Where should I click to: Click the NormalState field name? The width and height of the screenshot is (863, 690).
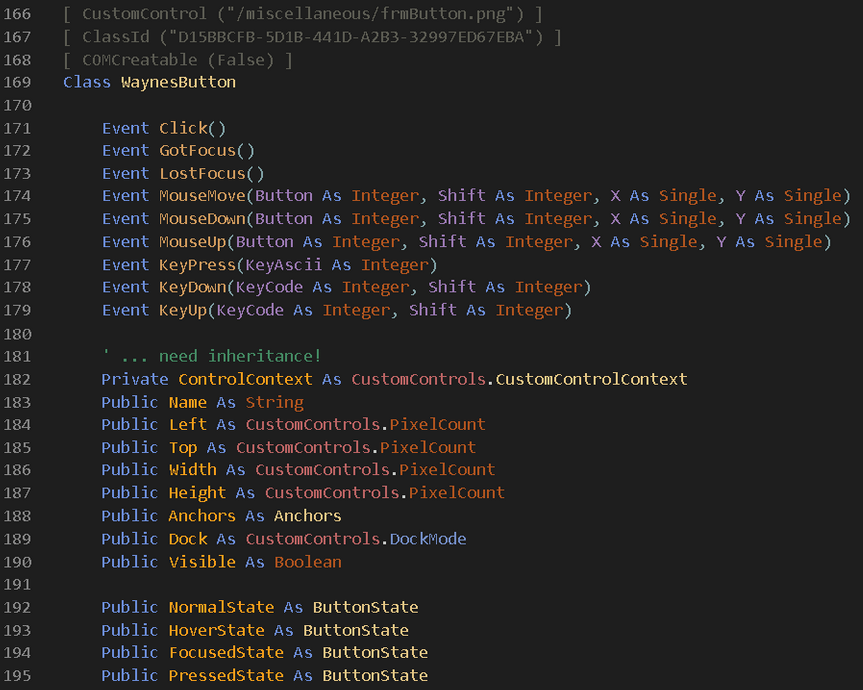(221, 607)
